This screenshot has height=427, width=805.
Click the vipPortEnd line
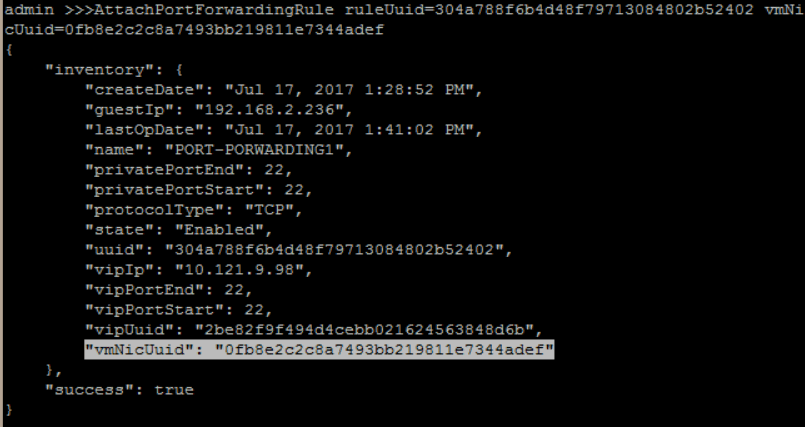pos(169,290)
